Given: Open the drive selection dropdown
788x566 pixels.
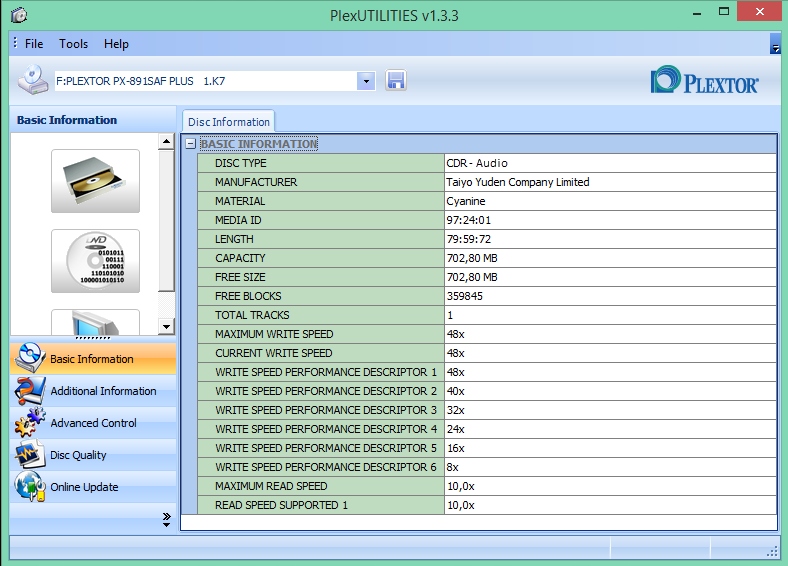Looking at the screenshot, I should (x=366, y=80).
